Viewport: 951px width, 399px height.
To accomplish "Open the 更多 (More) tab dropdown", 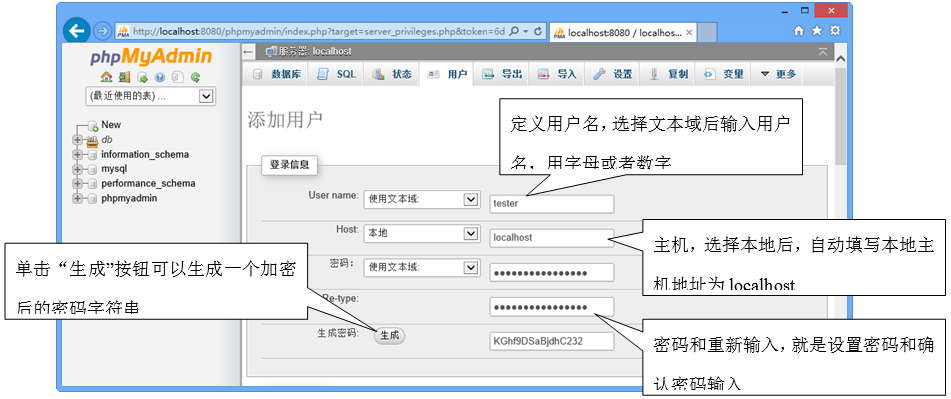I will pyautogui.click(x=777, y=75).
